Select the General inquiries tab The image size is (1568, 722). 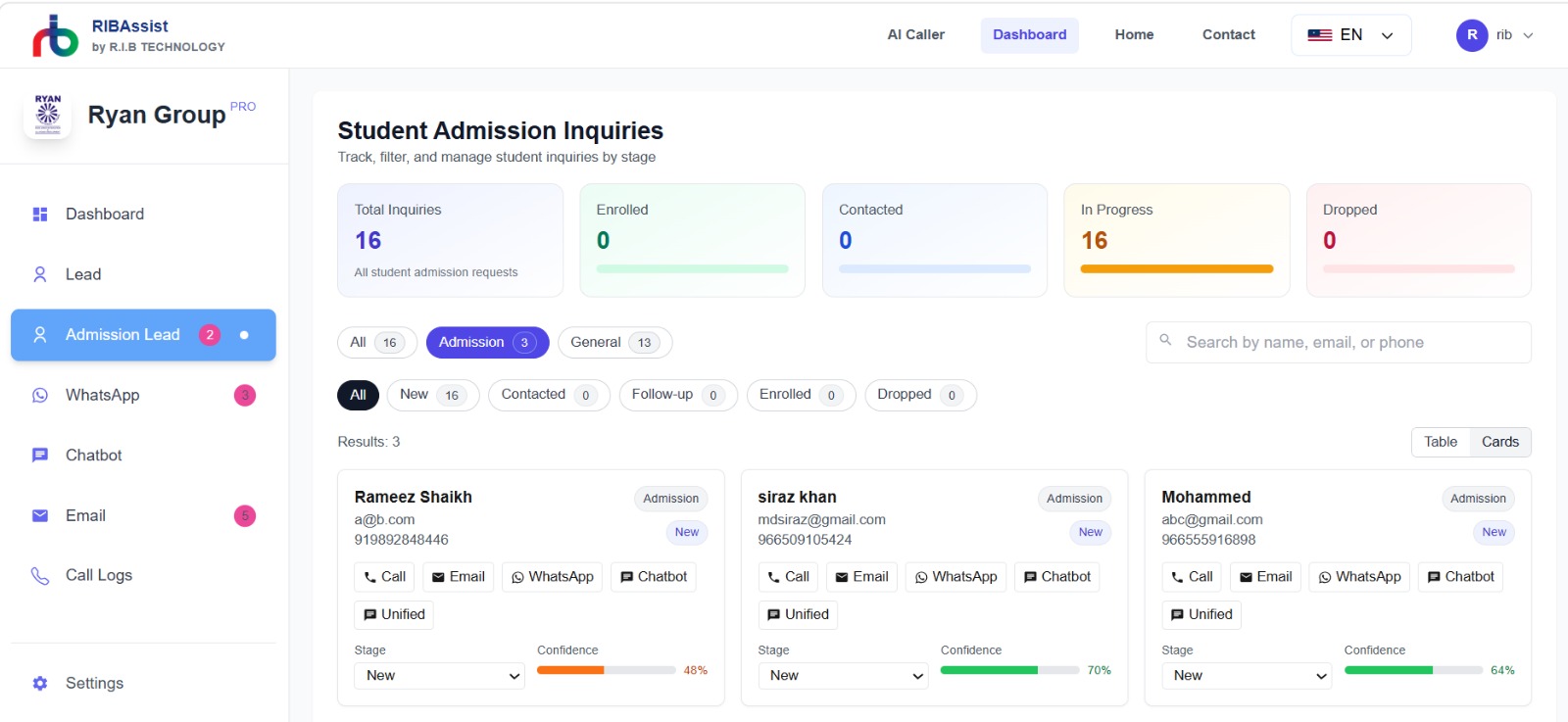tap(614, 343)
